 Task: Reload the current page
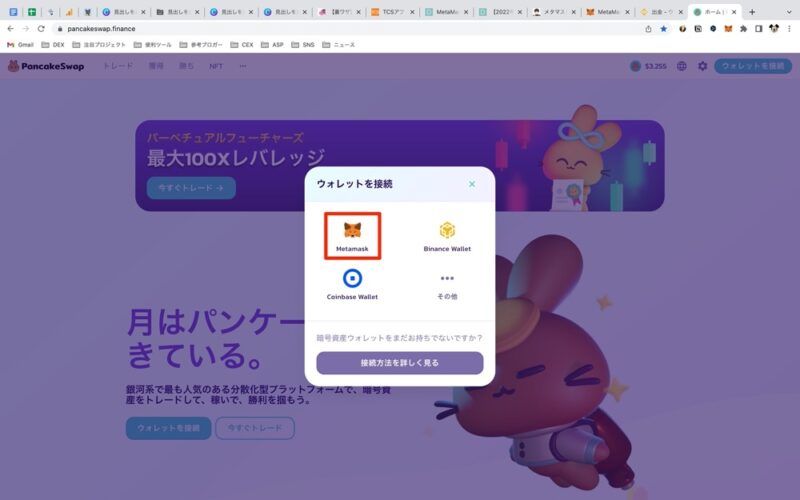tap(41, 29)
